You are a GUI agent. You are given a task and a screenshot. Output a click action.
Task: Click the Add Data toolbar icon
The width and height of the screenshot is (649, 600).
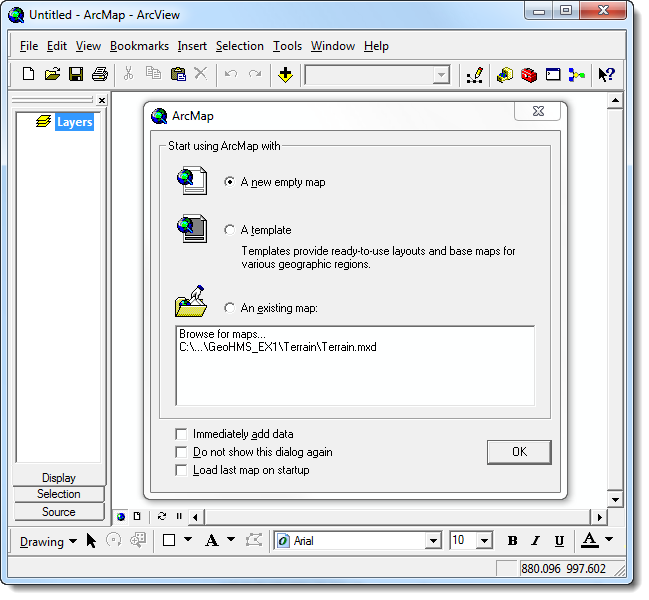285,74
